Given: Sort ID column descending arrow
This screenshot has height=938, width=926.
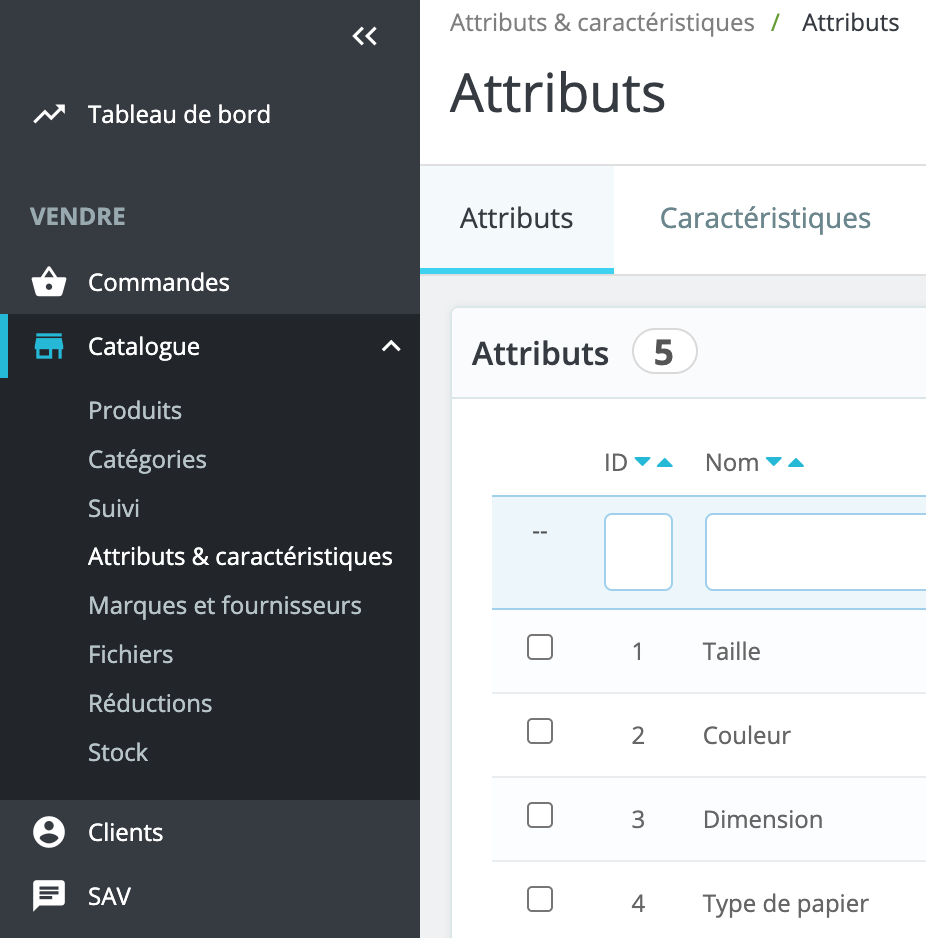Looking at the screenshot, I should (x=642, y=462).
